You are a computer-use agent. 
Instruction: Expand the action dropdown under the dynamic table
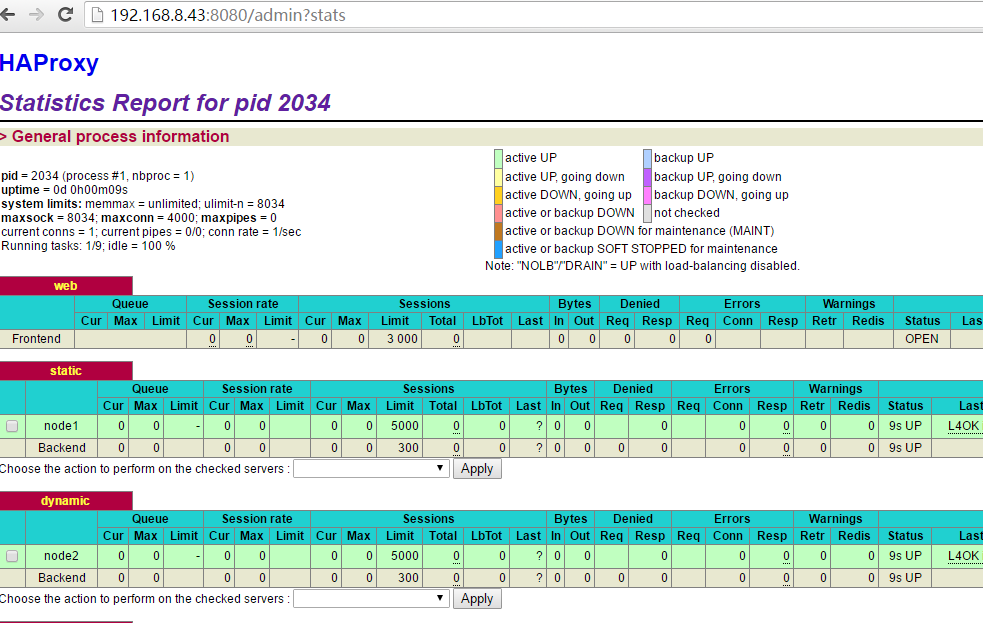pos(371,599)
